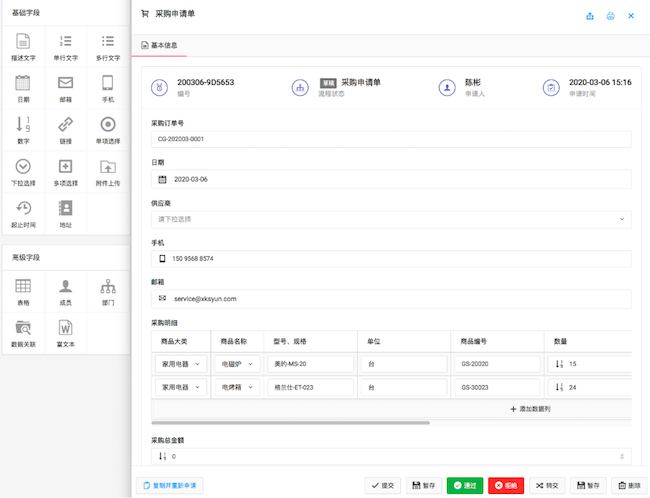Click the 采购总金额 amount field
The image size is (650, 498).
coord(391,456)
